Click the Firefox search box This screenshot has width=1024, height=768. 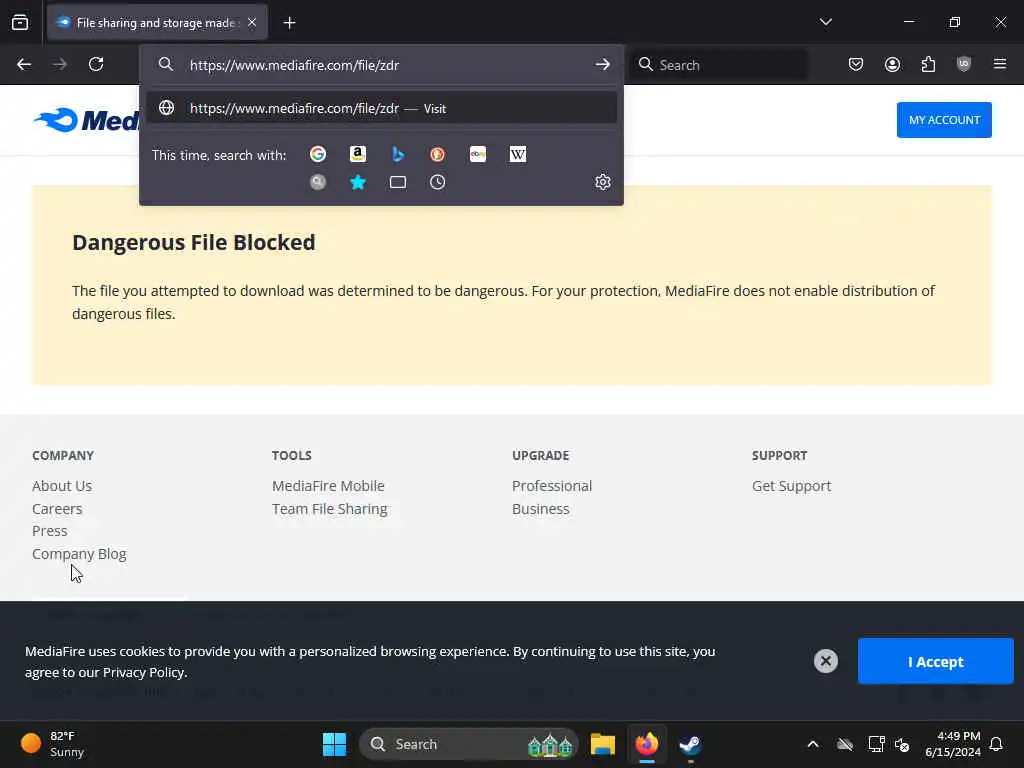click(720, 65)
